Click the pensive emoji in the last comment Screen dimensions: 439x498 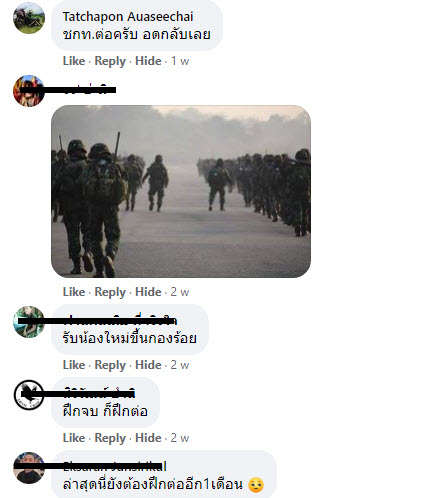[256, 485]
